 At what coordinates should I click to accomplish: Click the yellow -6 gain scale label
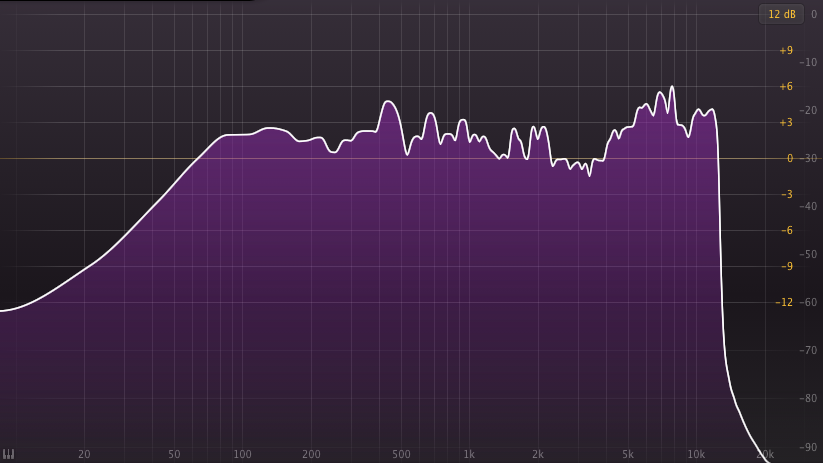[x=786, y=230]
